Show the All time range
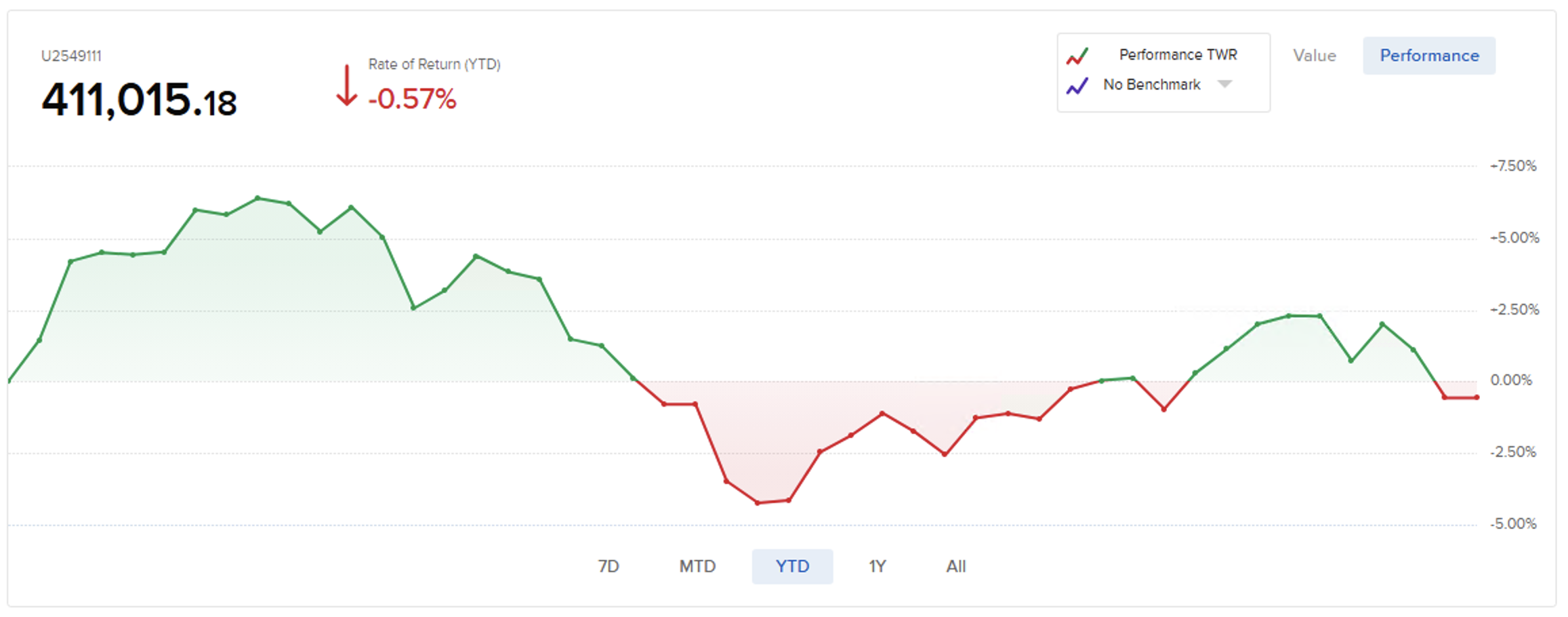1568x617 pixels. point(955,566)
